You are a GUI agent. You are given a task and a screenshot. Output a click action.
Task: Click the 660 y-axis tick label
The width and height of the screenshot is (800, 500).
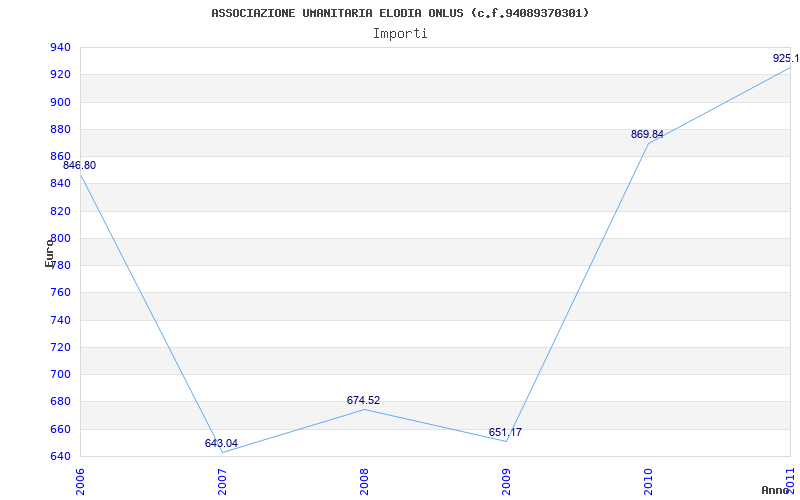click(60, 430)
